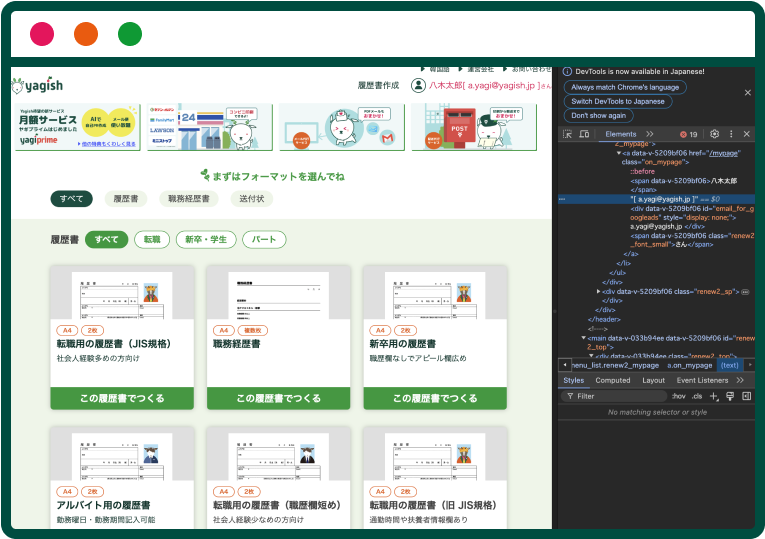The width and height of the screenshot is (765, 539).
Task: Click the /mypage href link in the DOM
Action: pos(723,153)
